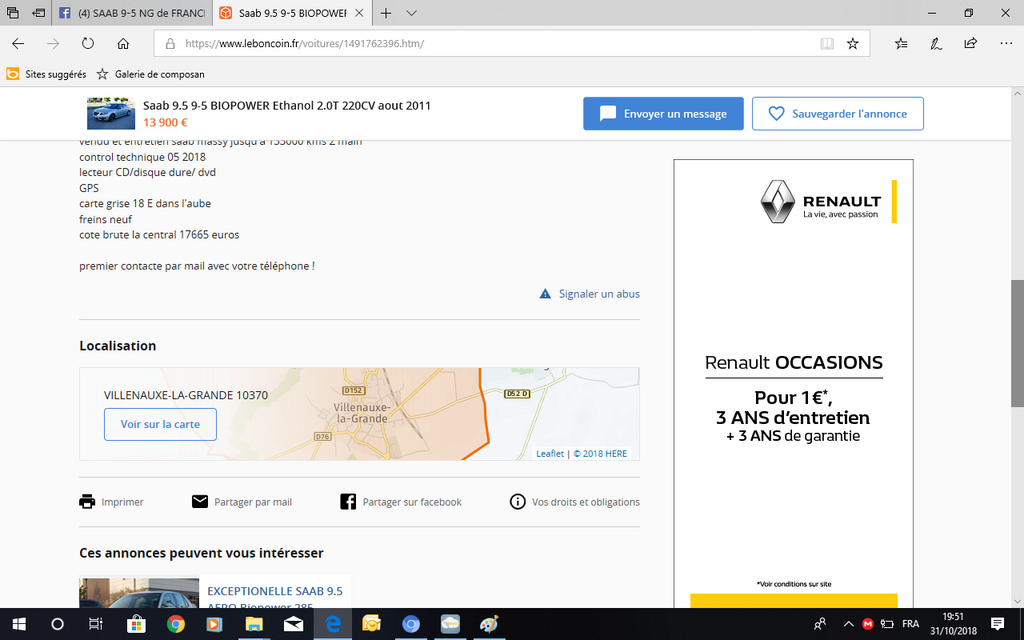Click Partager par mail envelope icon

point(200,502)
